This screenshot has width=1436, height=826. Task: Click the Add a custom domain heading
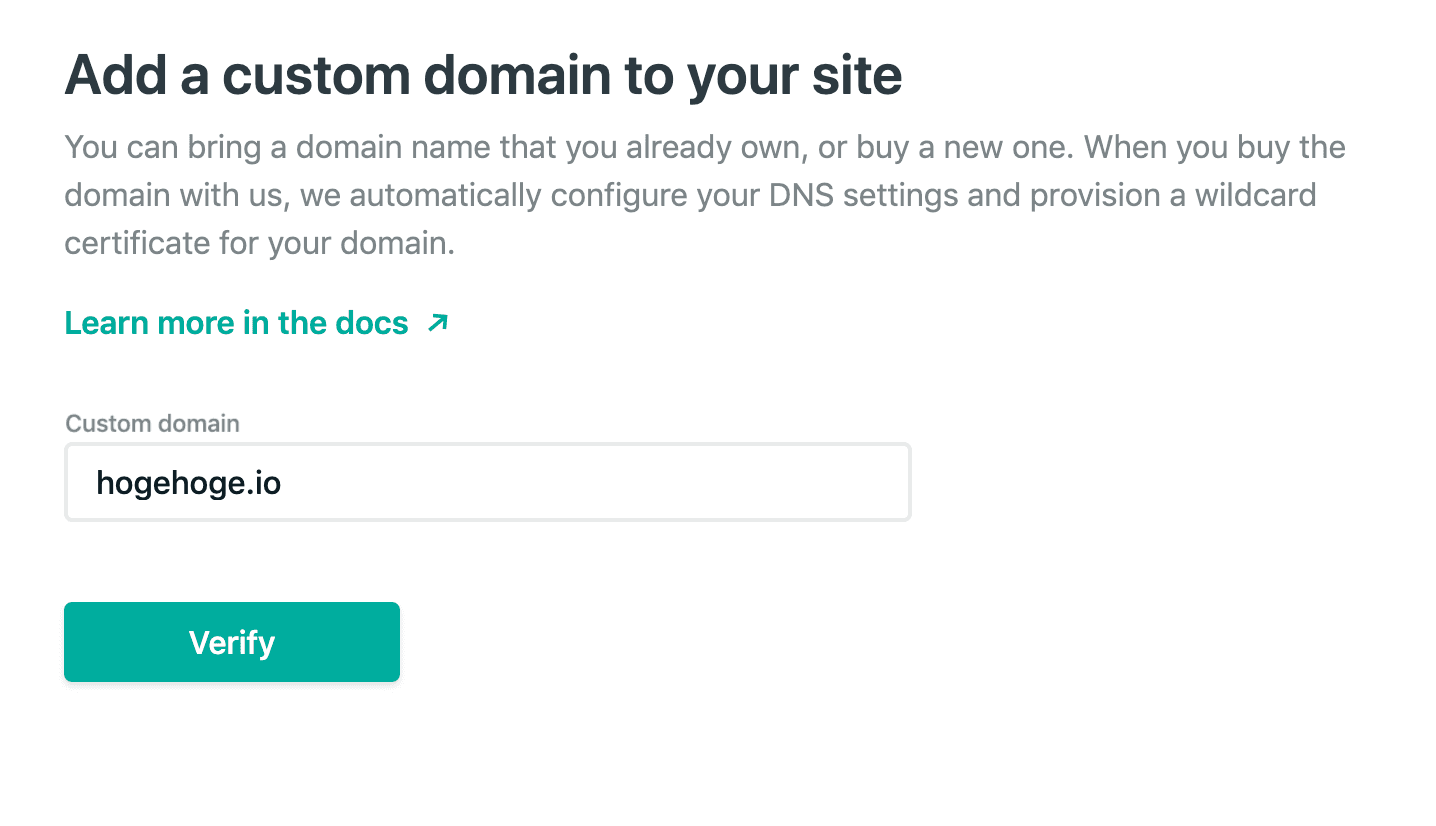click(483, 74)
